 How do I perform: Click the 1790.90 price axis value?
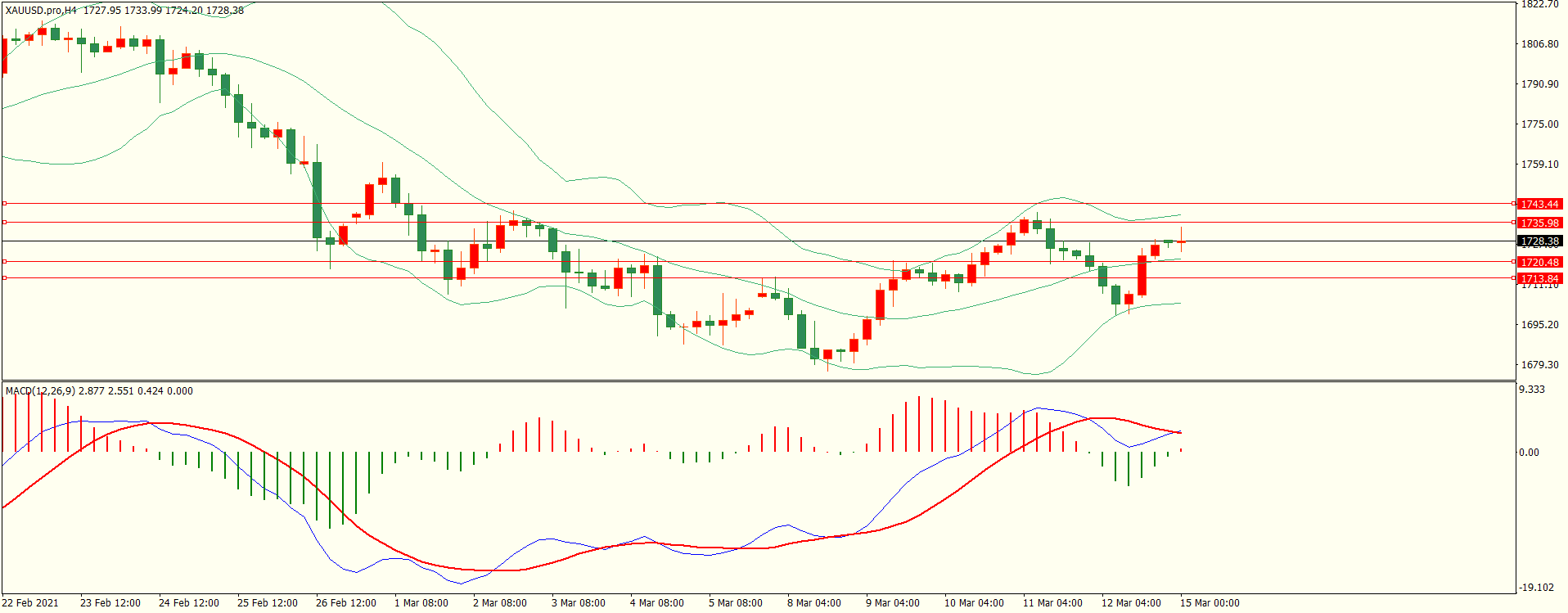click(x=1539, y=84)
